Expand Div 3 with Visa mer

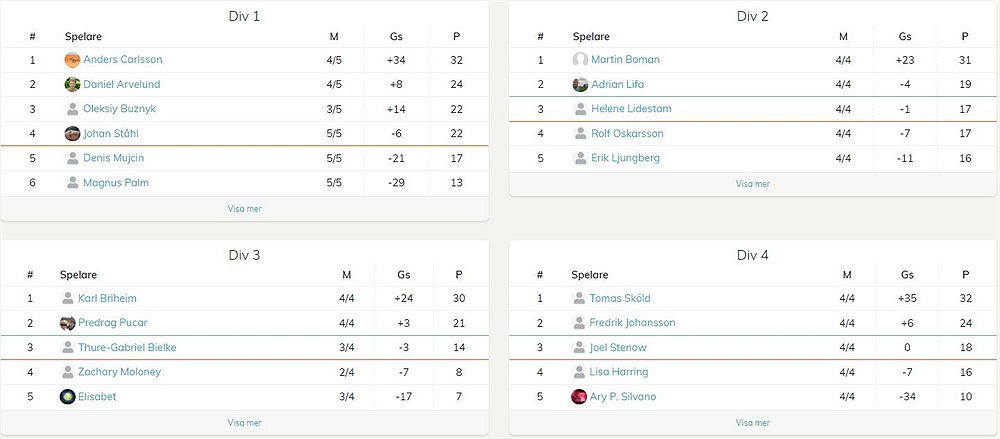pos(244,422)
